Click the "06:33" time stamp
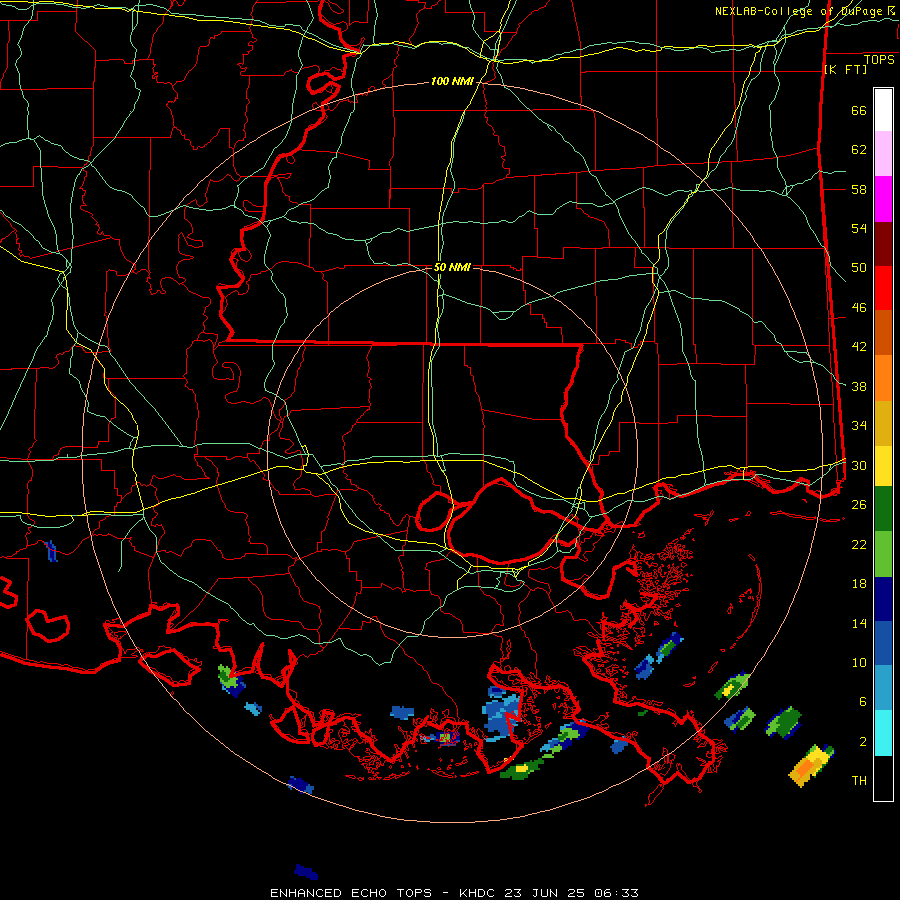The image size is (900, 900). [616, 893]
